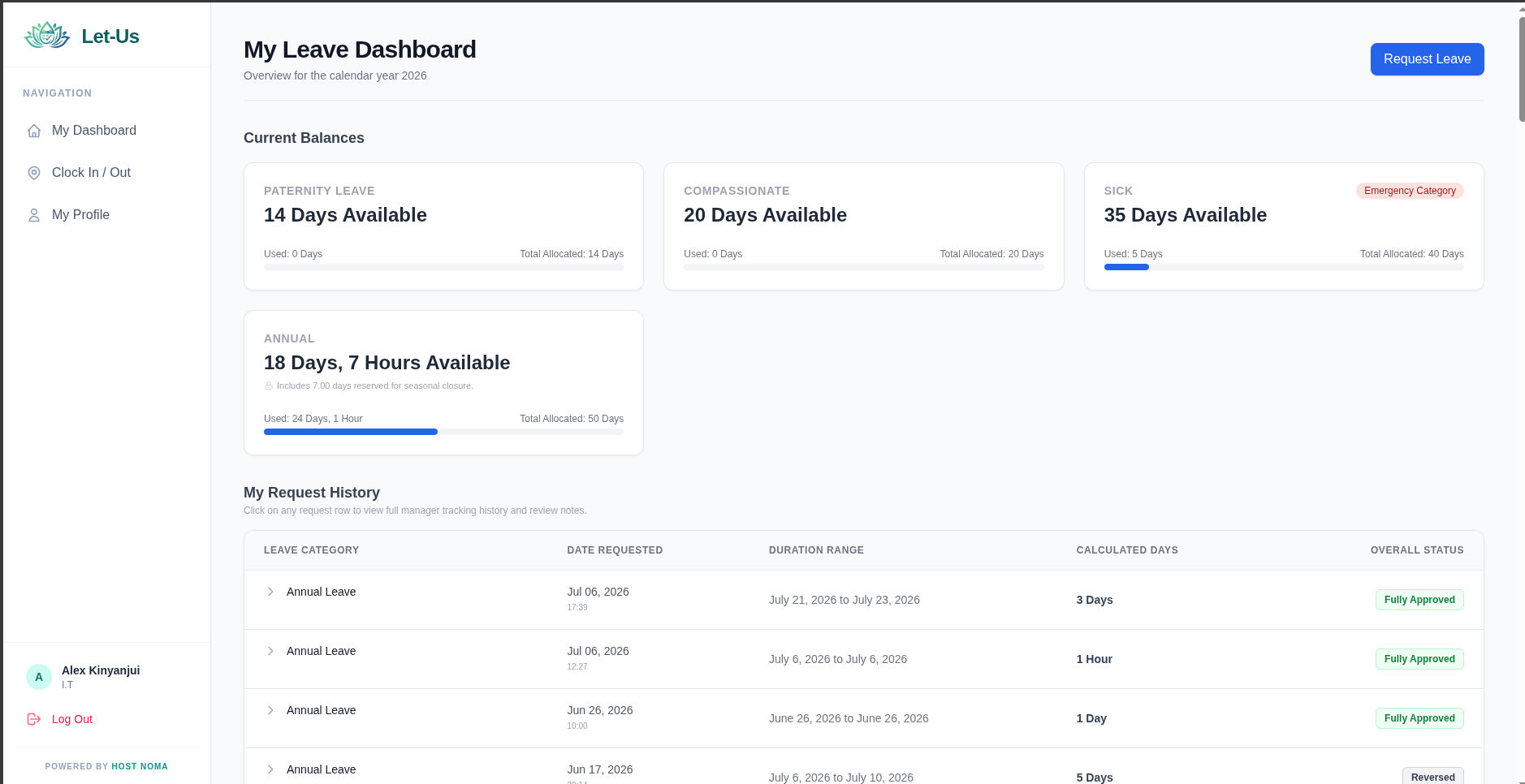
Task: Click the Date Requested column header
Action: point(615,550)
